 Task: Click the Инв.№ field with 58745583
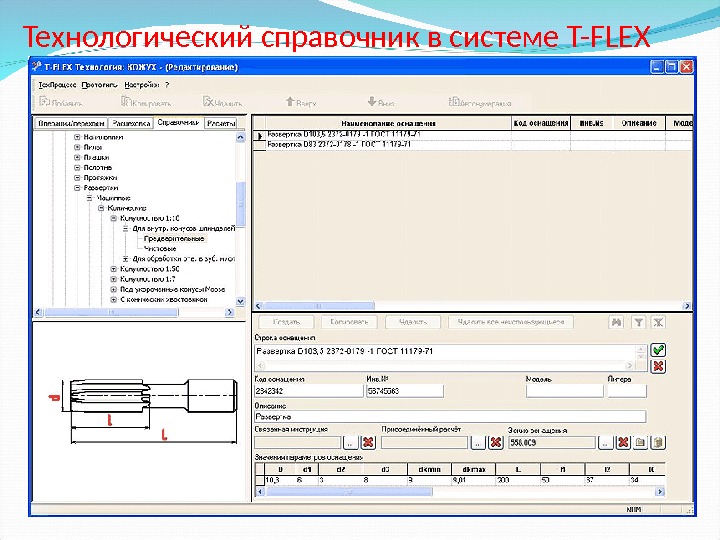[x=405, y=391]
